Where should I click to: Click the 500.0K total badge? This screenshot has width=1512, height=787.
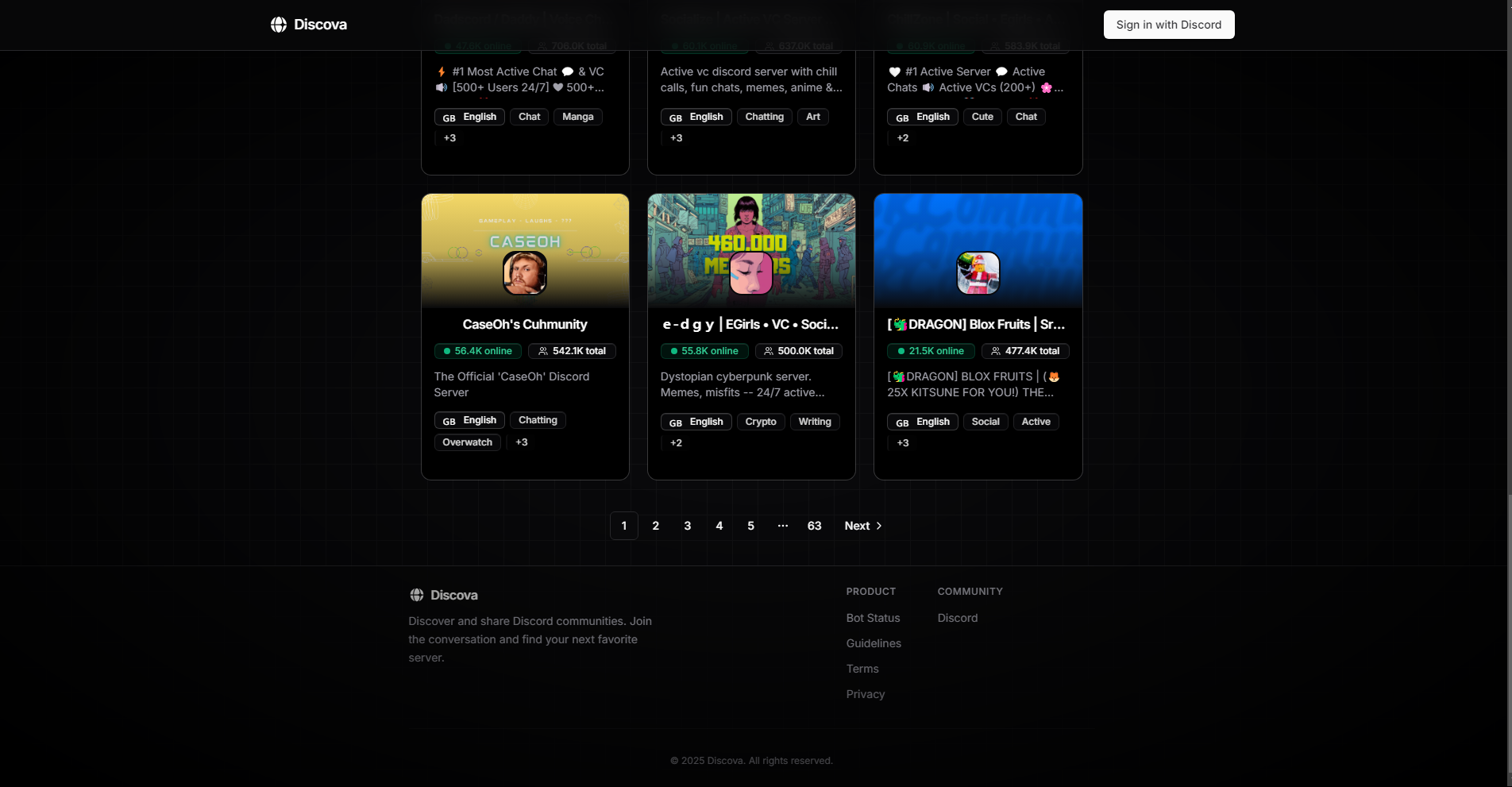point(799,351)
